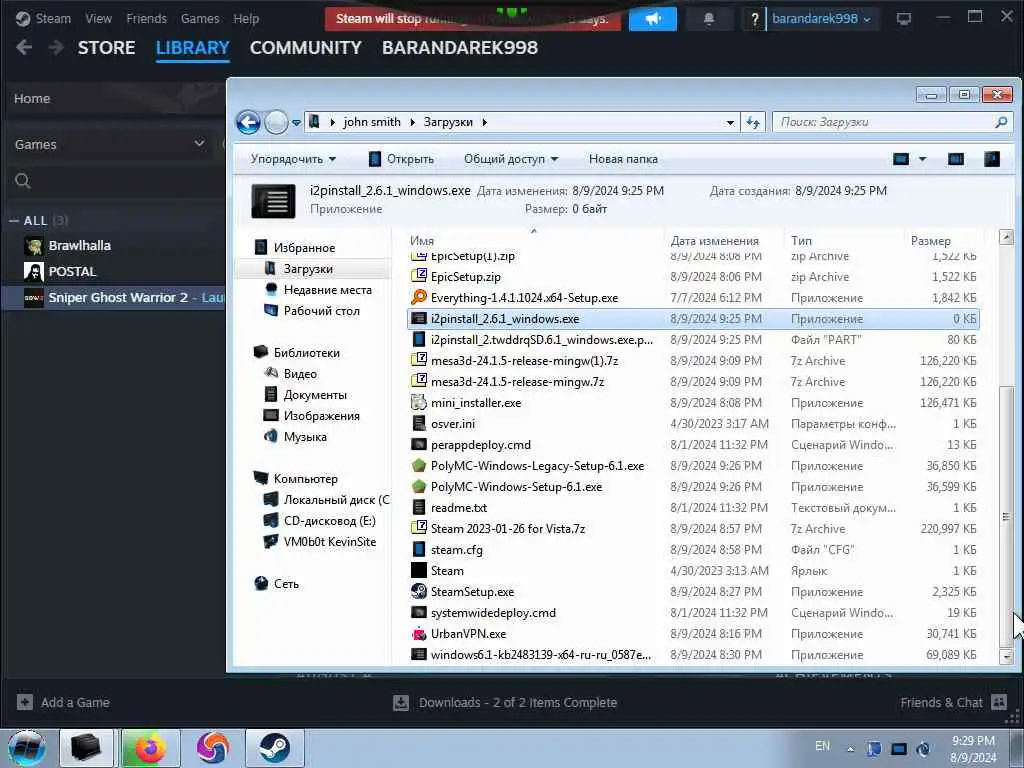Click the SteamSetup.exe file icon

pos(419,591)
